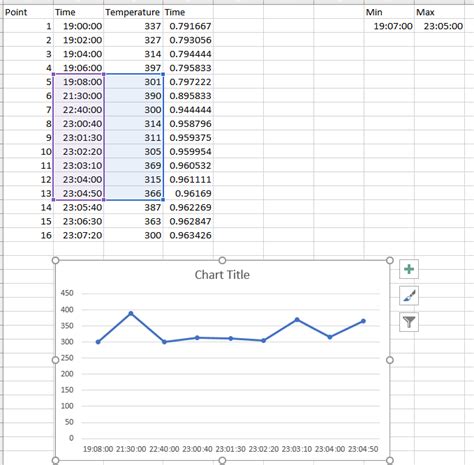Viewport: 474px width, 465px height.
Task: Select temperature cell 311
Action: [x=133, y=138]
